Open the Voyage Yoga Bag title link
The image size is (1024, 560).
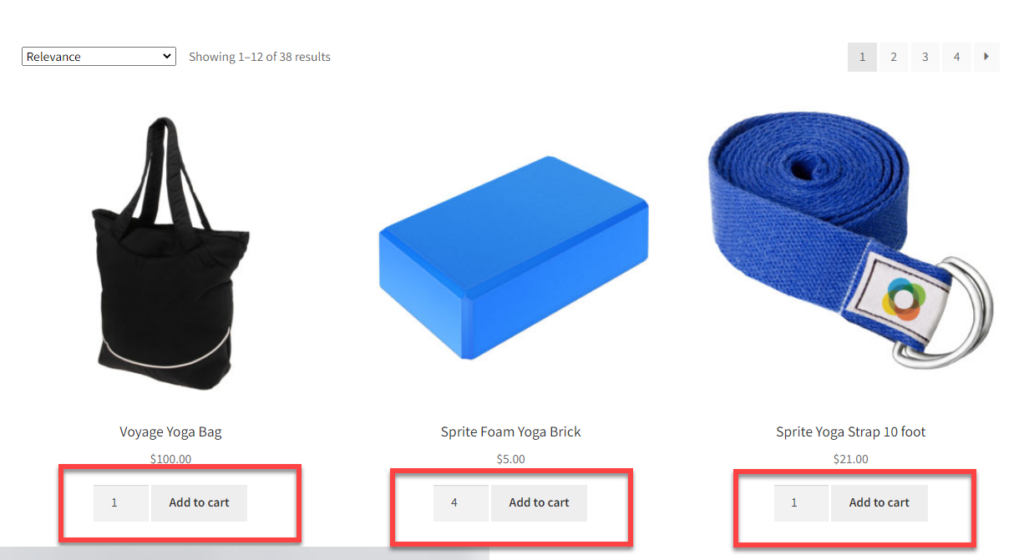pyautogui.click(x=170, y=431)
